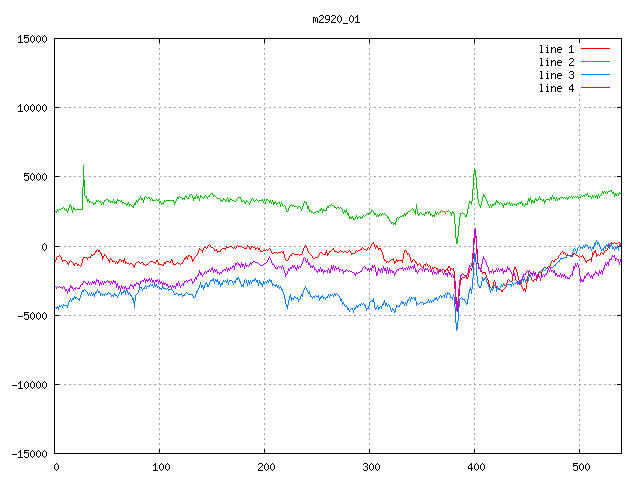Screen dimensions: 640x480
Task: Click the 10000 y-axis tick label
Action: [32, 108]
